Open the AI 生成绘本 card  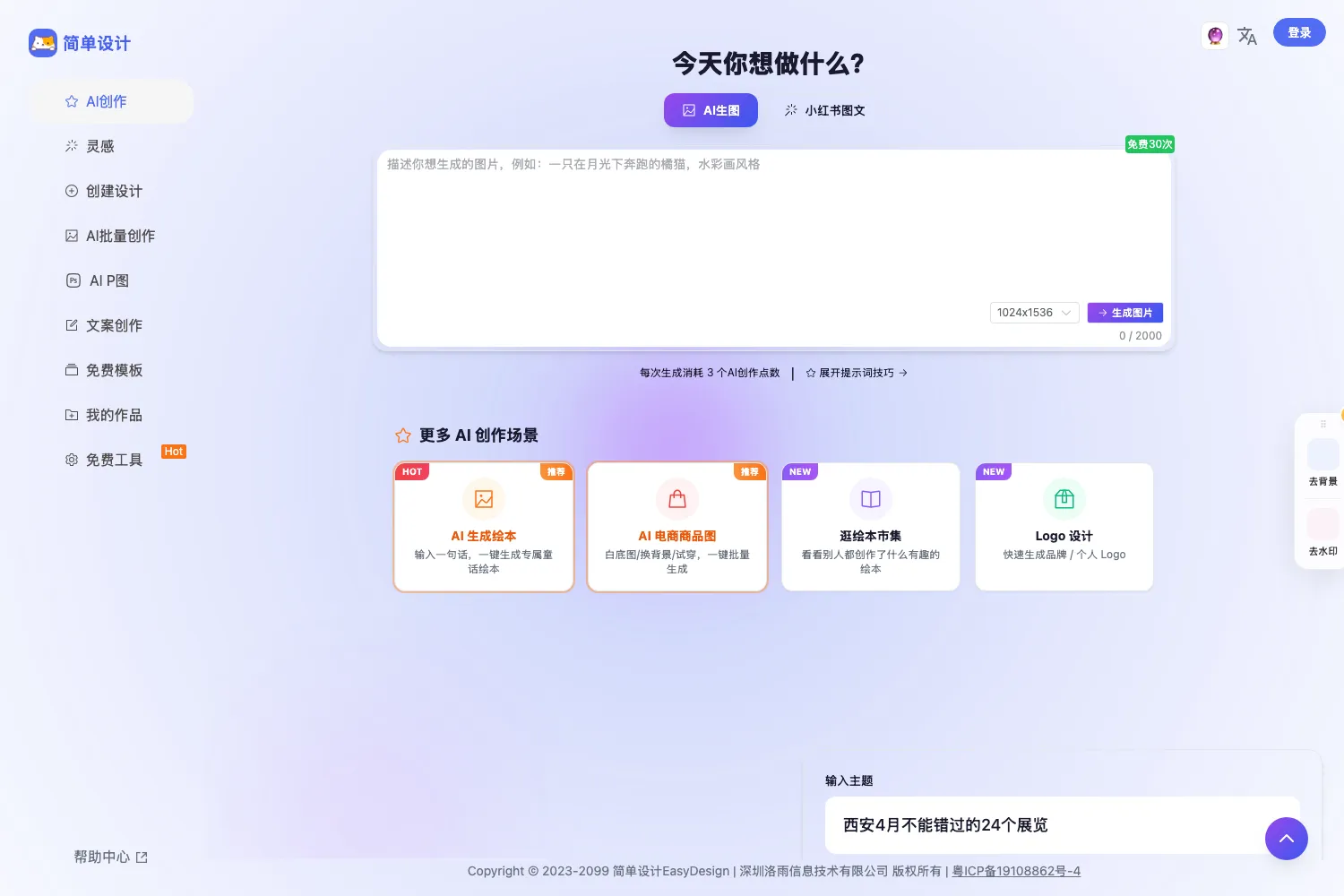tap(484, 527)
